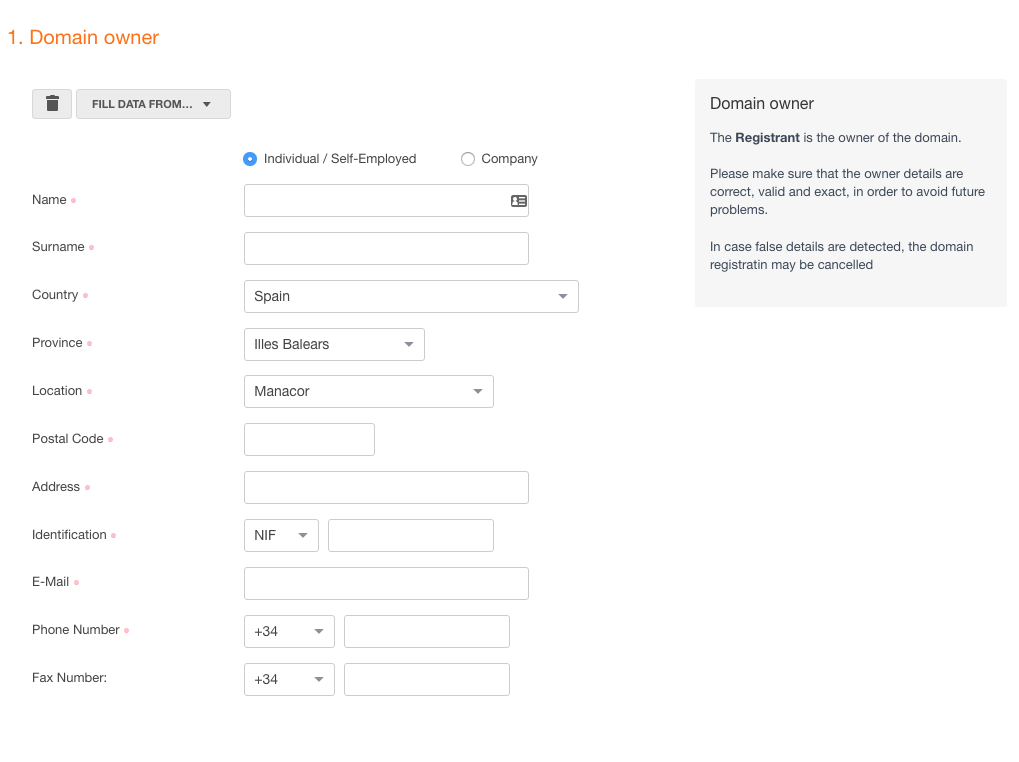Open the +34 phone country code dropdown
The height and width of the screenshot is (762, 1019).
(289, 631)
